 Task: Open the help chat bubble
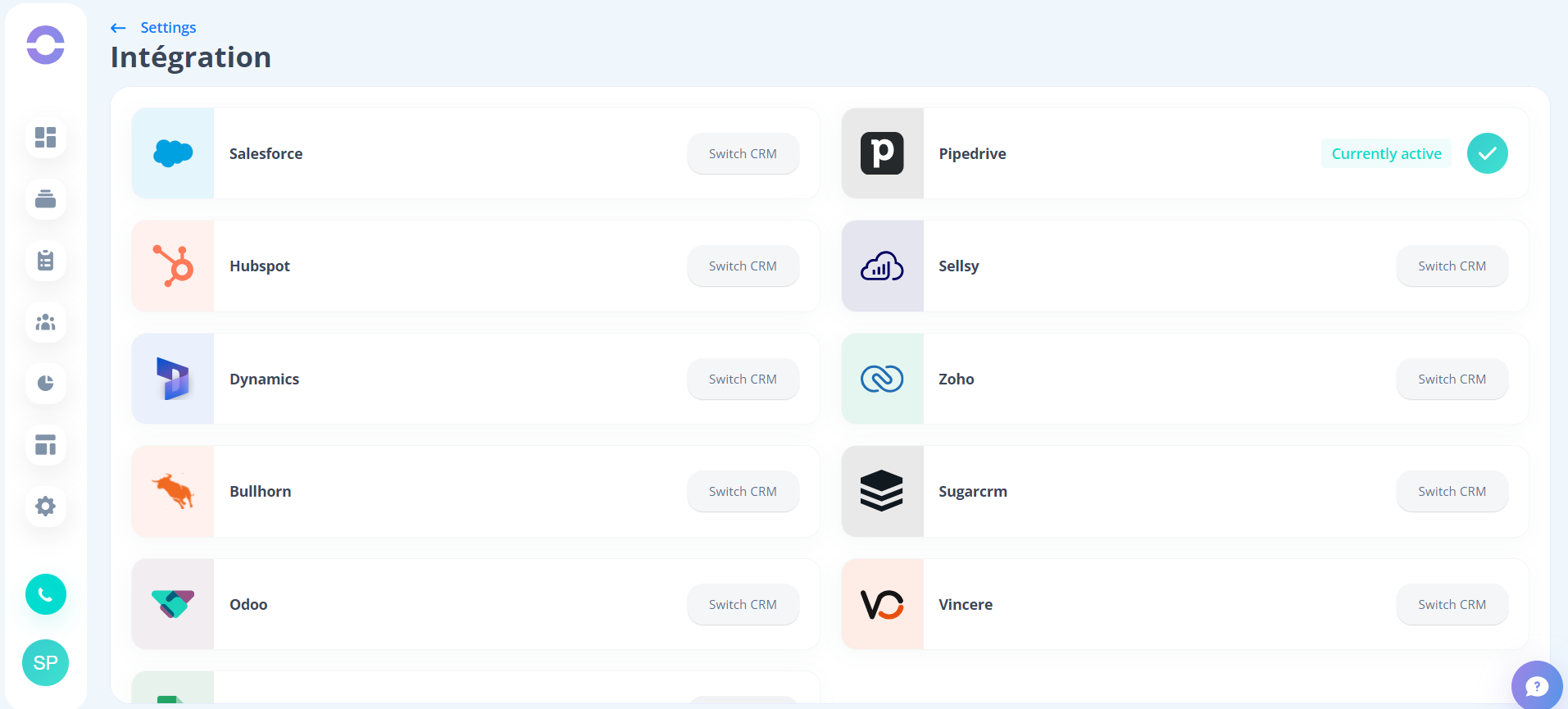[x=1537, y=685]
